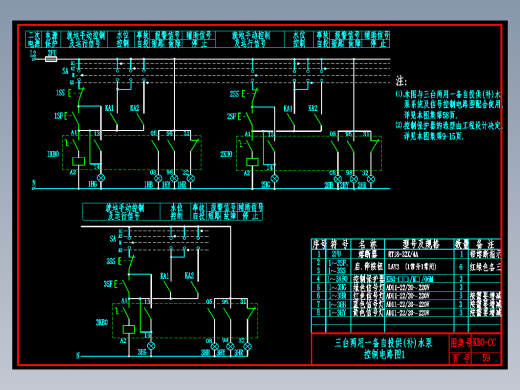The image size is (520, 390).
Task: Click the 1KB0 coil rectangle symbol
Action: point(78,161)
